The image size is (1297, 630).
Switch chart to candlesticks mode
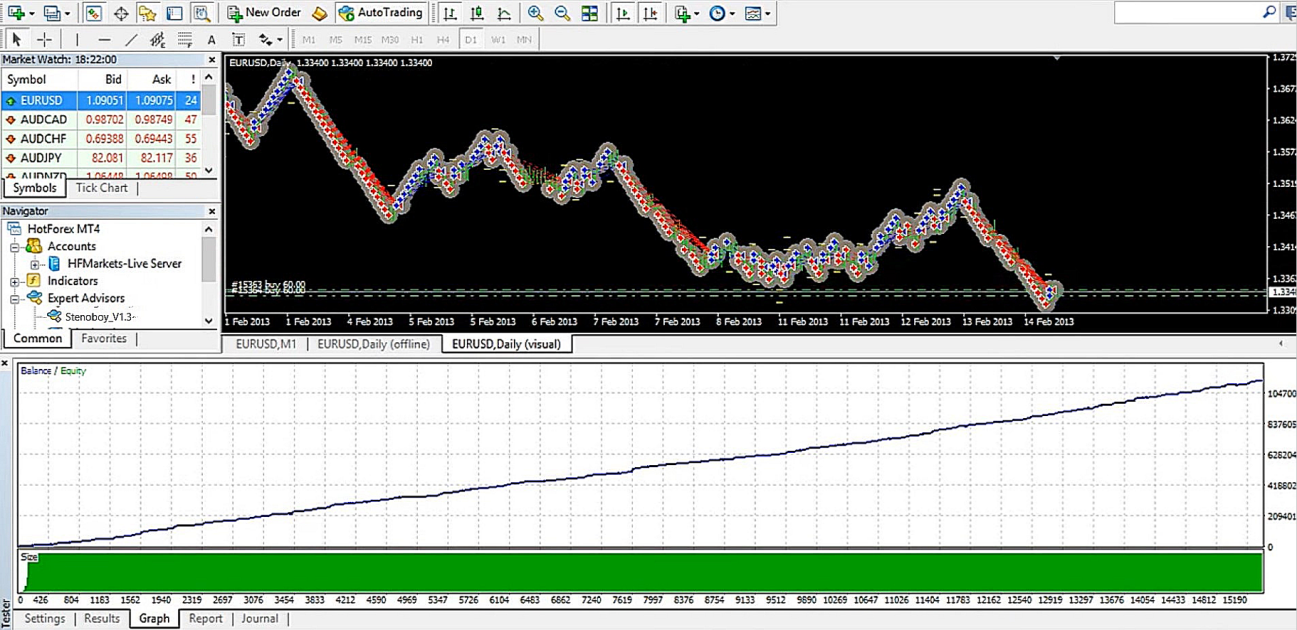[x=477, y=13]
